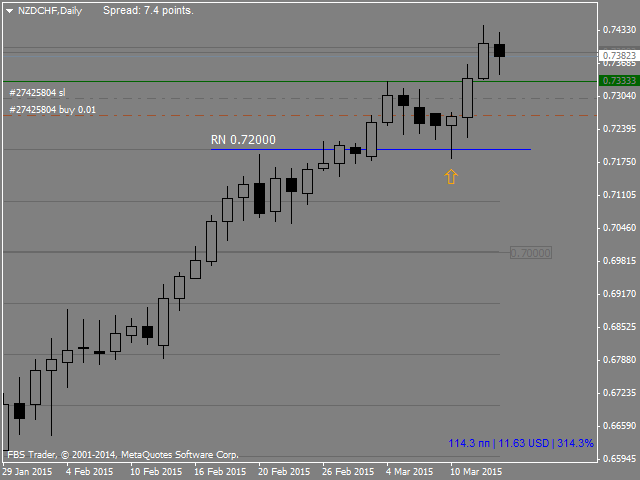Click the 0.69815 price scale value
The height and width of the screenshot is (480, 640).
coord(620,260)
